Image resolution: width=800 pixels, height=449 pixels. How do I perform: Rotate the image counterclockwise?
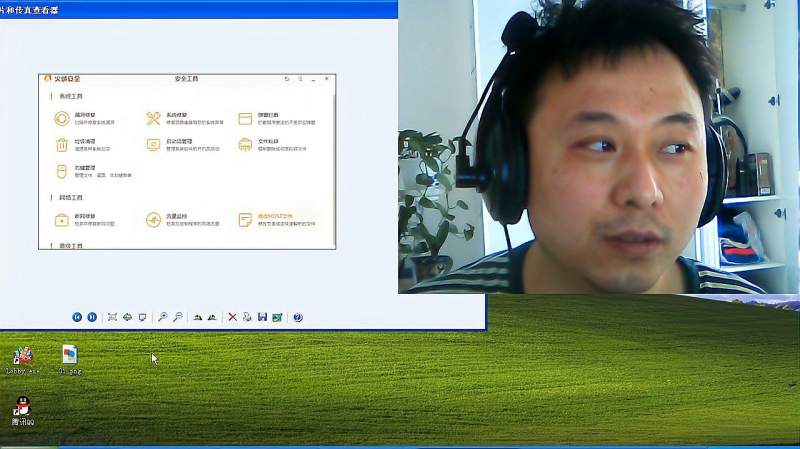point(212,317)
